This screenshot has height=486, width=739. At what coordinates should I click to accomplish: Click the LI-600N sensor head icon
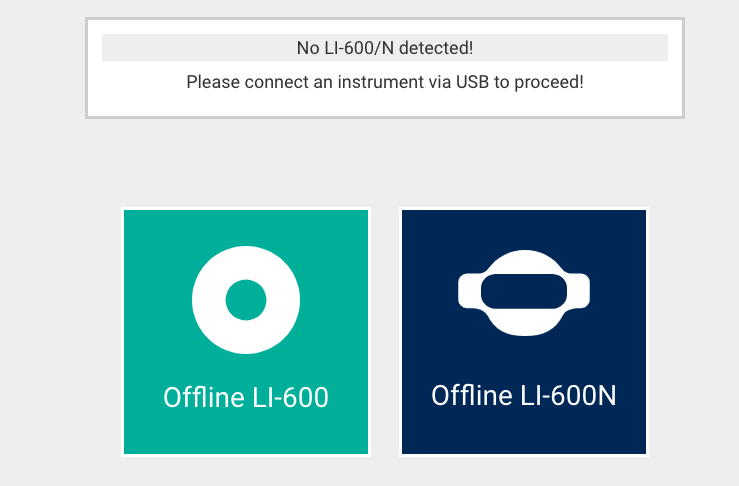524,293
